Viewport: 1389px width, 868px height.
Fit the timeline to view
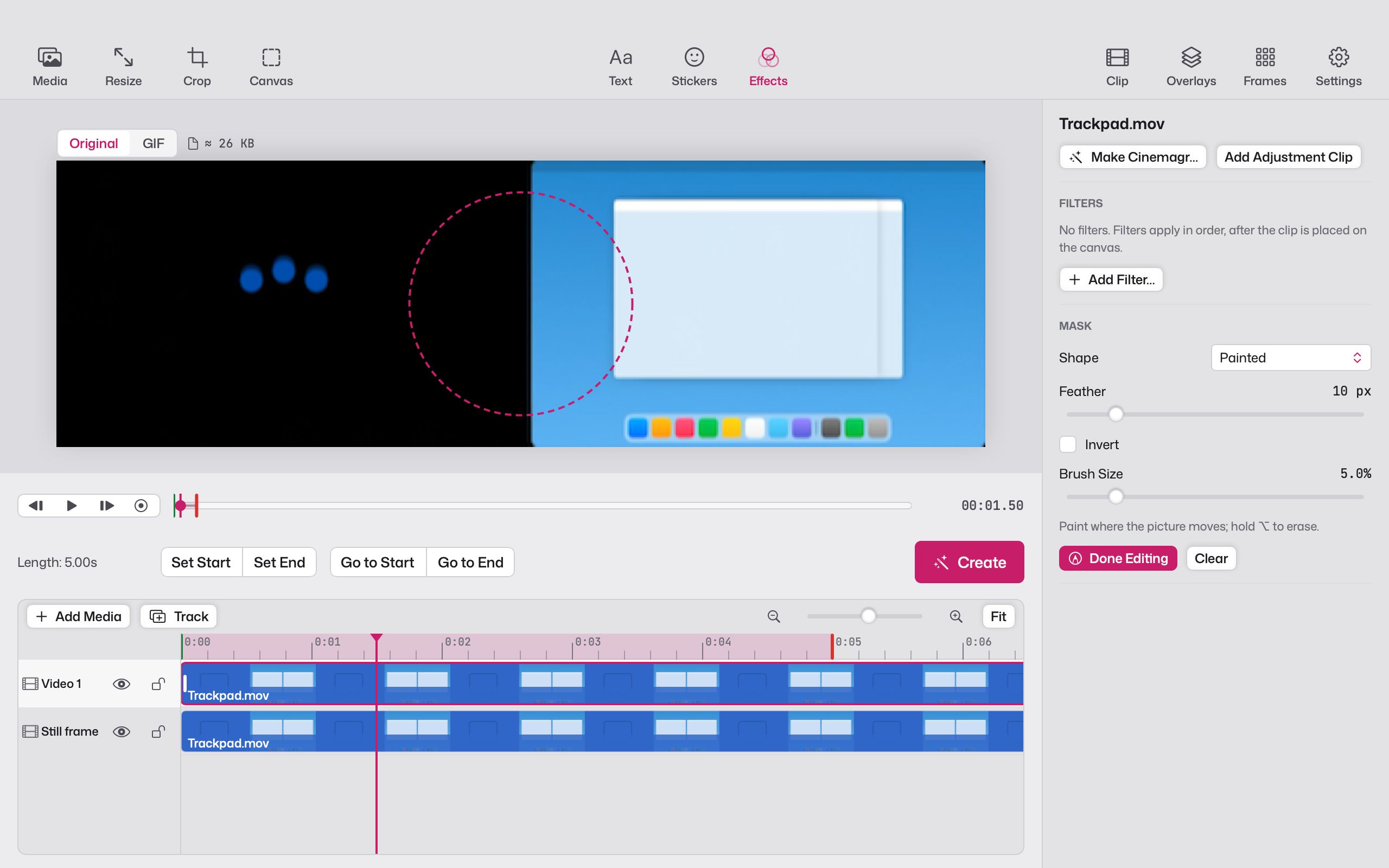(998, 616)
